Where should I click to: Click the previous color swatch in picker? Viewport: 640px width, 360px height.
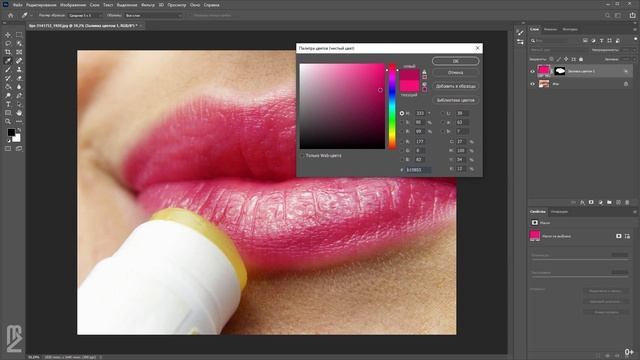click(x=409, y=86)
